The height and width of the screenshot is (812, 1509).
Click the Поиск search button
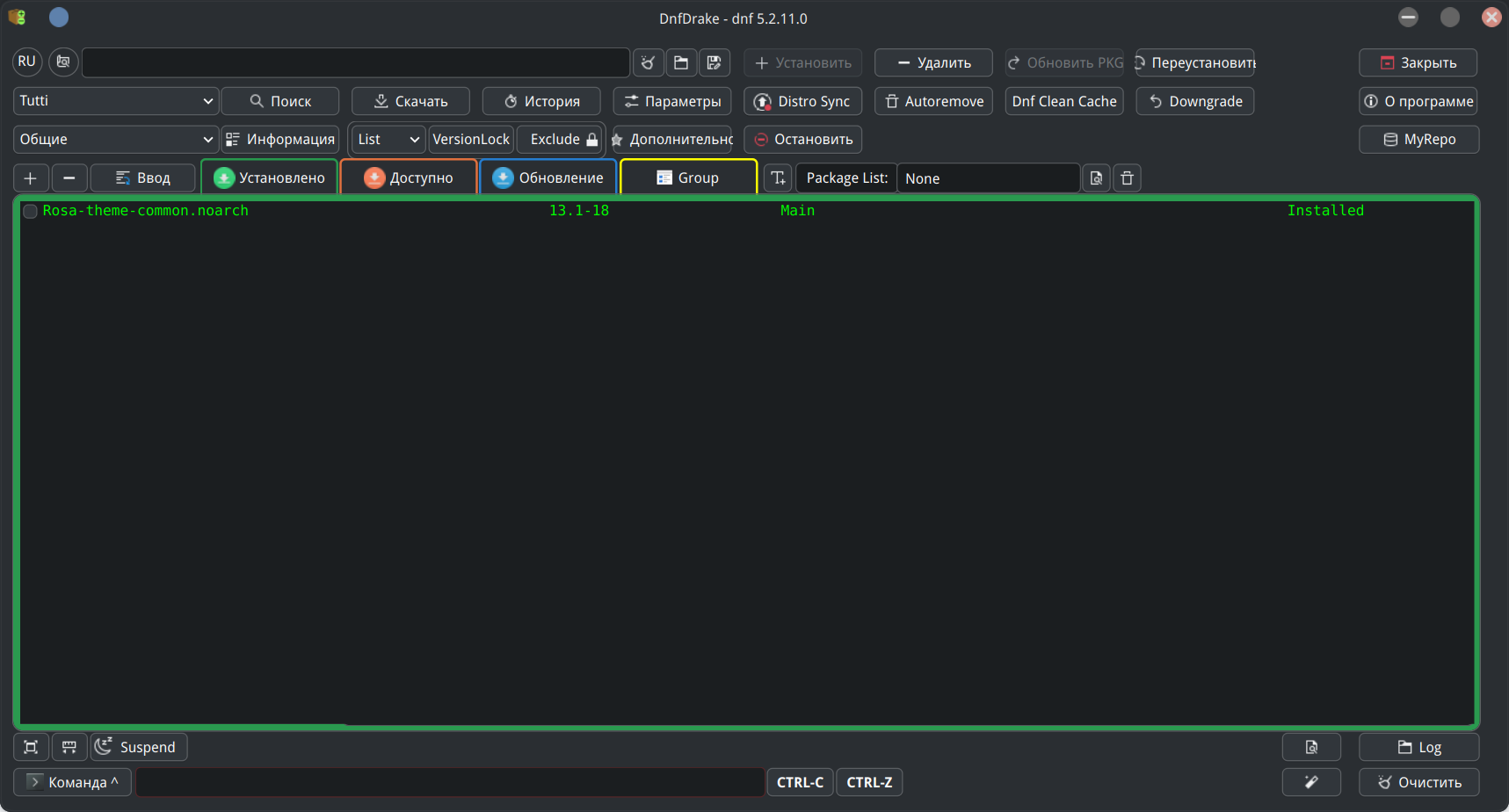coord(280,101)
